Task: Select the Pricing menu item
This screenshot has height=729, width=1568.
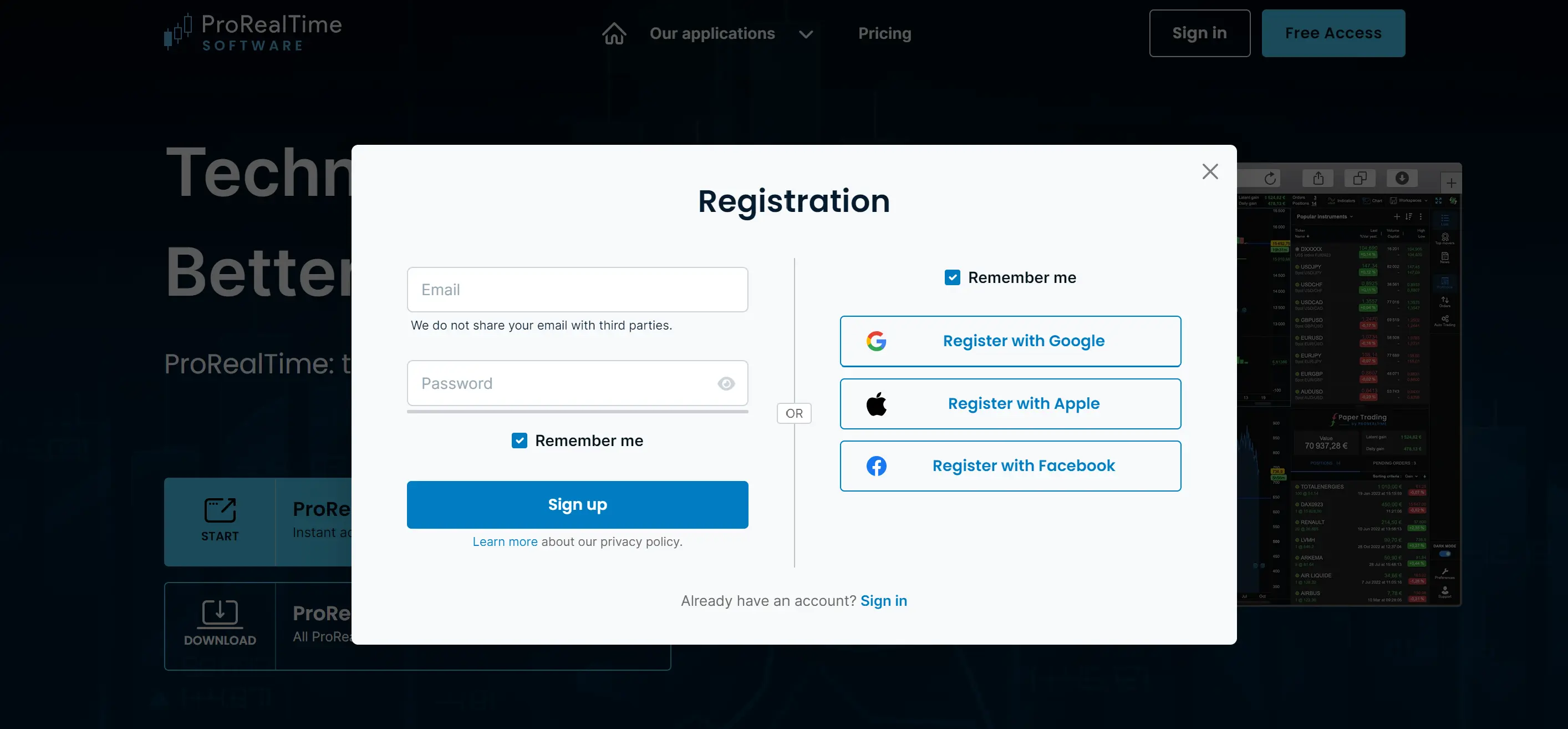Action: pos(885,33)
